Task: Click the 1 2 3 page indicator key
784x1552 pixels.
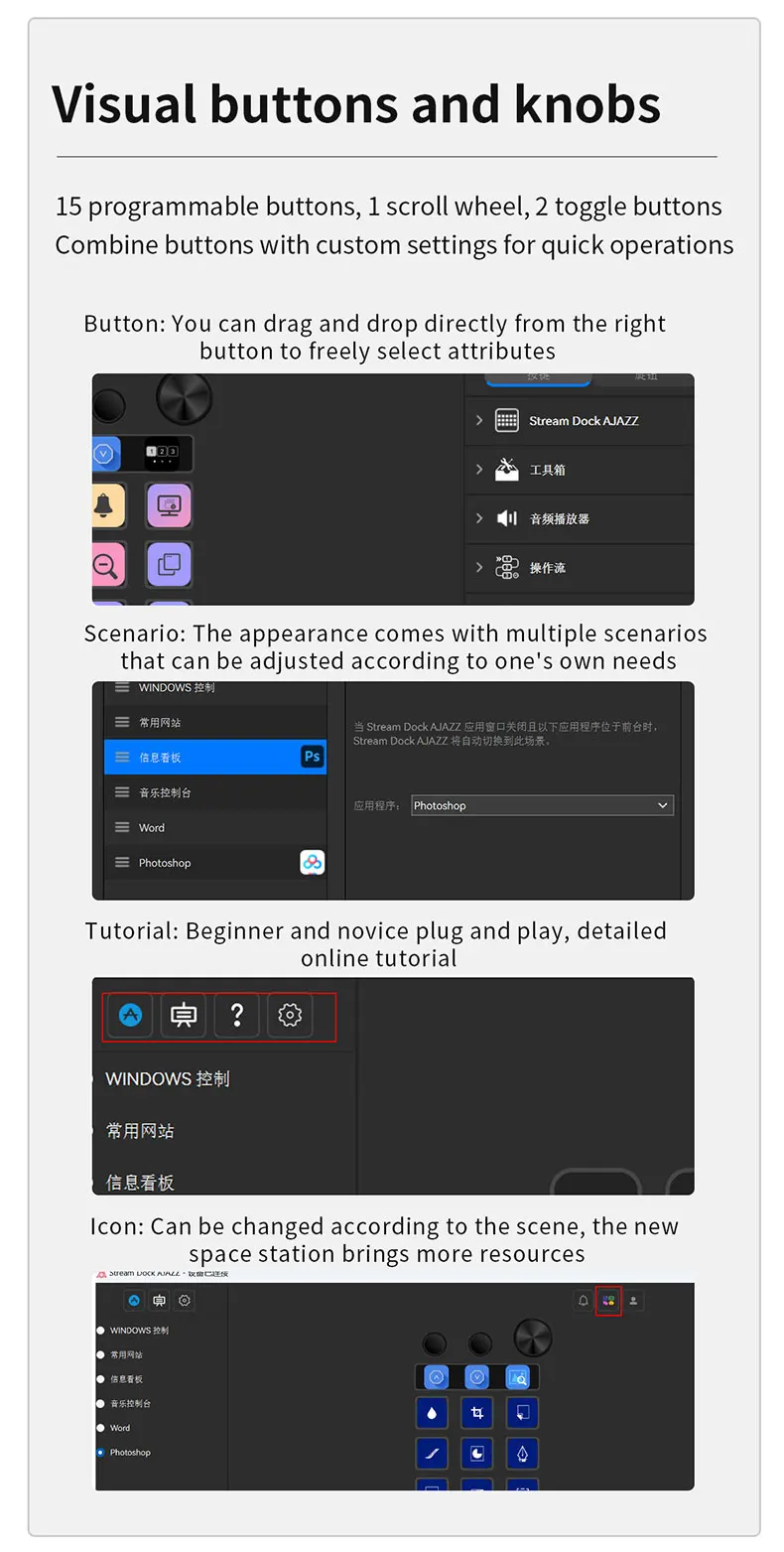Action: (162, 454)
